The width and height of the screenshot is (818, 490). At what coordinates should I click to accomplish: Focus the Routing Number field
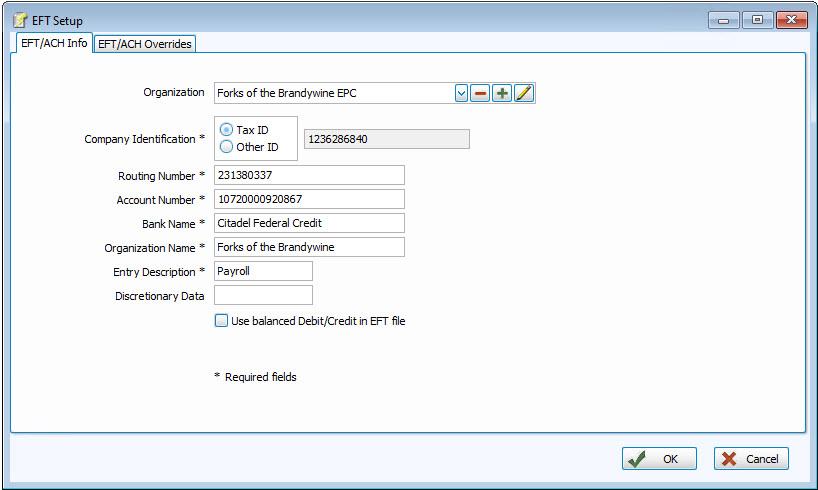coord(309,175)
